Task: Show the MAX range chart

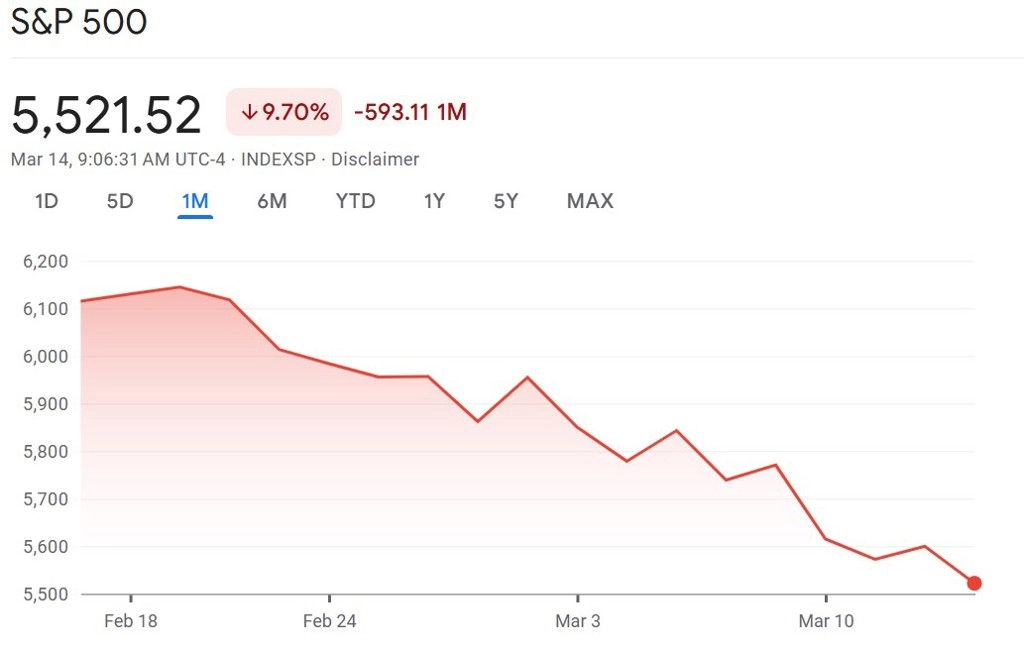Action: 590,201
